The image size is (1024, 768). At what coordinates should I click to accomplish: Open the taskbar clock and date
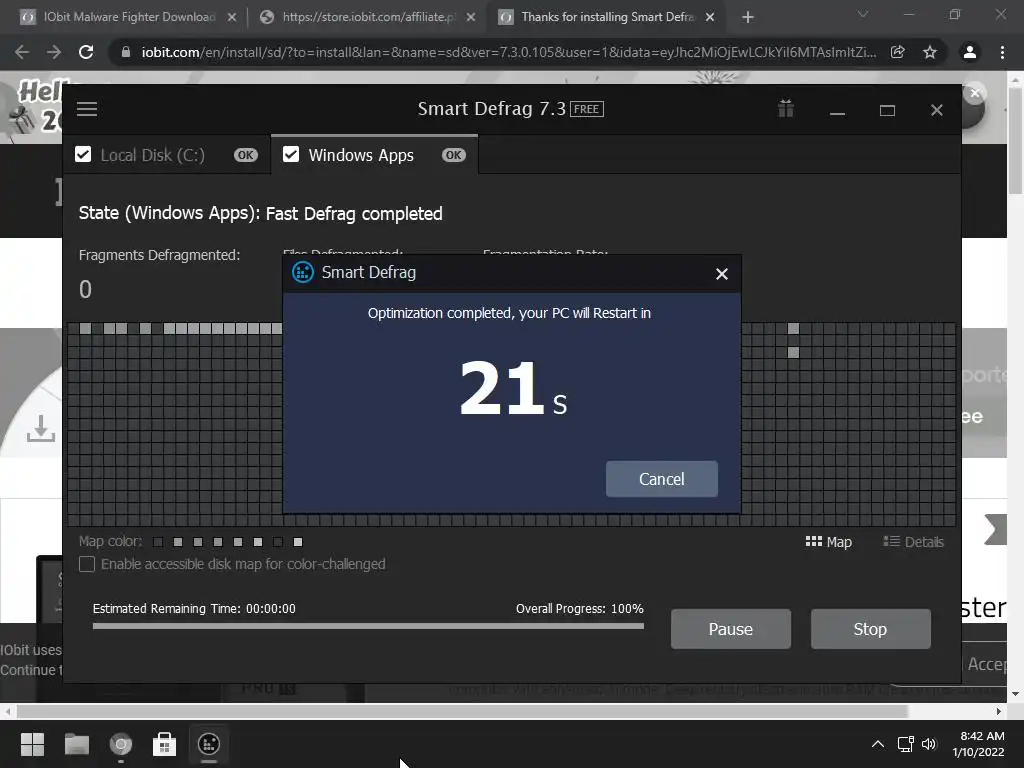[978, 744]
